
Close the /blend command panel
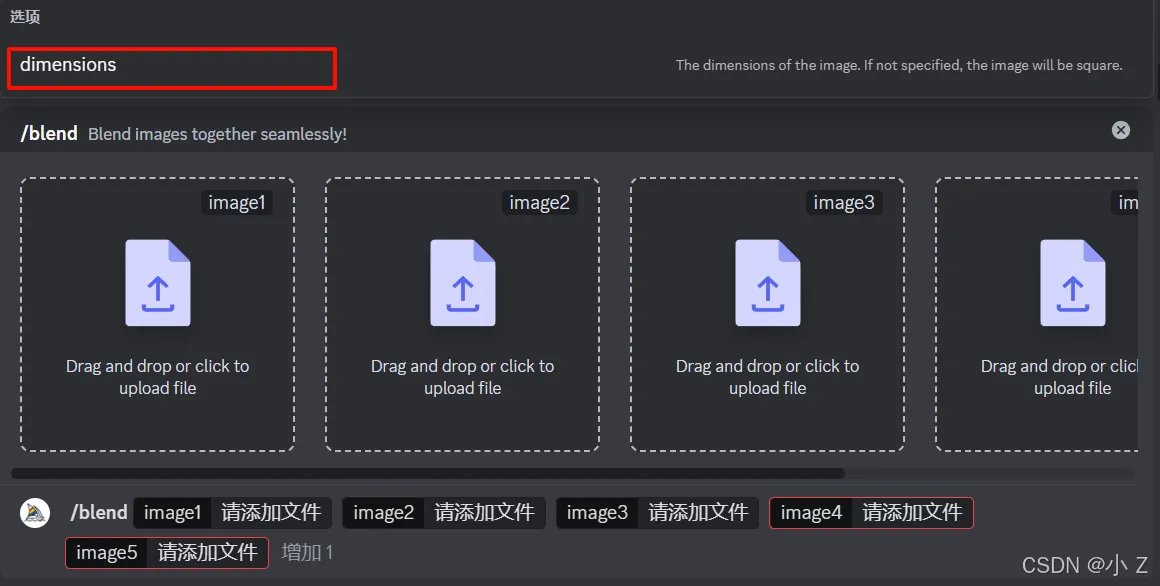pos(1121,130)
